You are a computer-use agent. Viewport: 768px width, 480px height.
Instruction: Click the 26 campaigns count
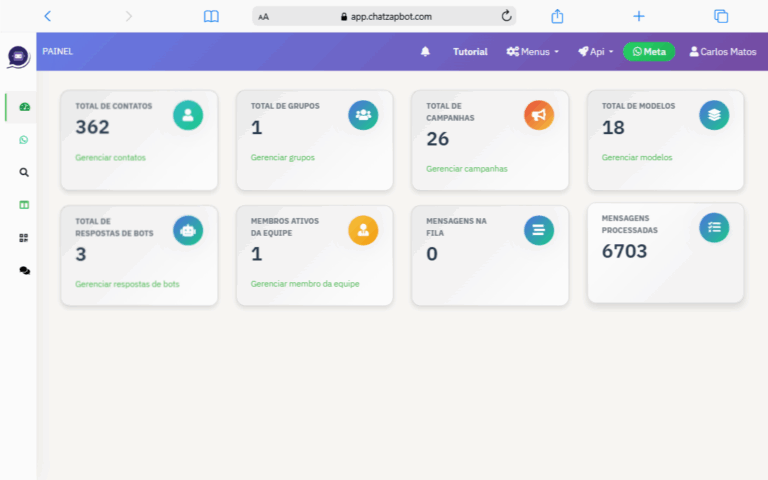(437, 139)
